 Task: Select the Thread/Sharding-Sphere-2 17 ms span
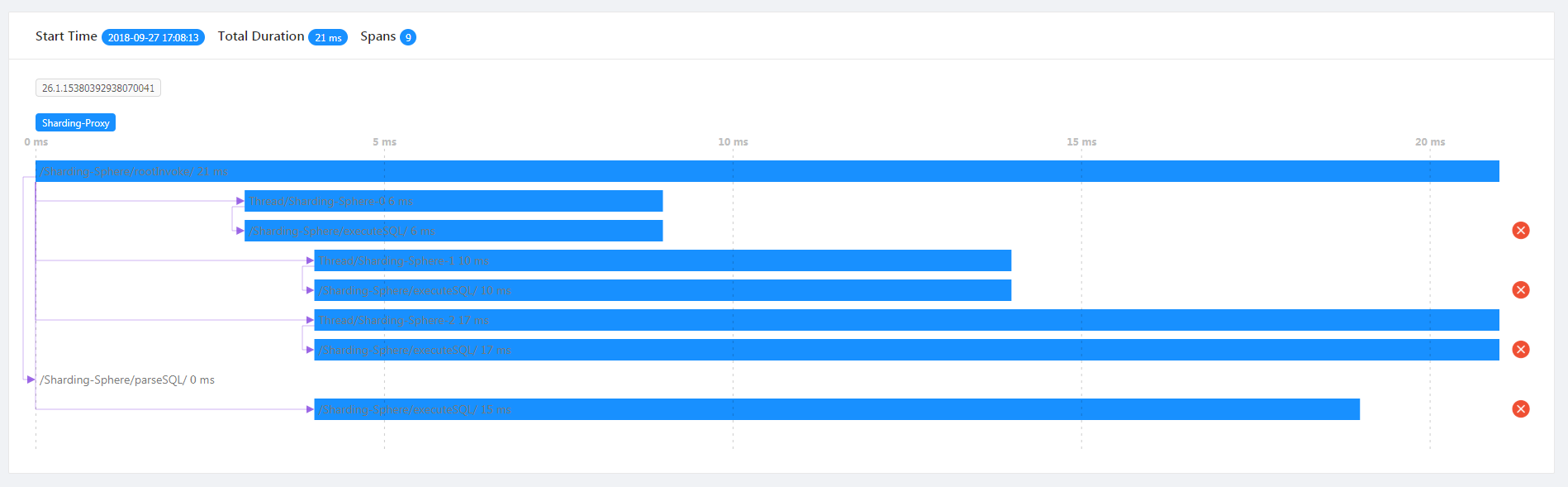coord(906,320)
